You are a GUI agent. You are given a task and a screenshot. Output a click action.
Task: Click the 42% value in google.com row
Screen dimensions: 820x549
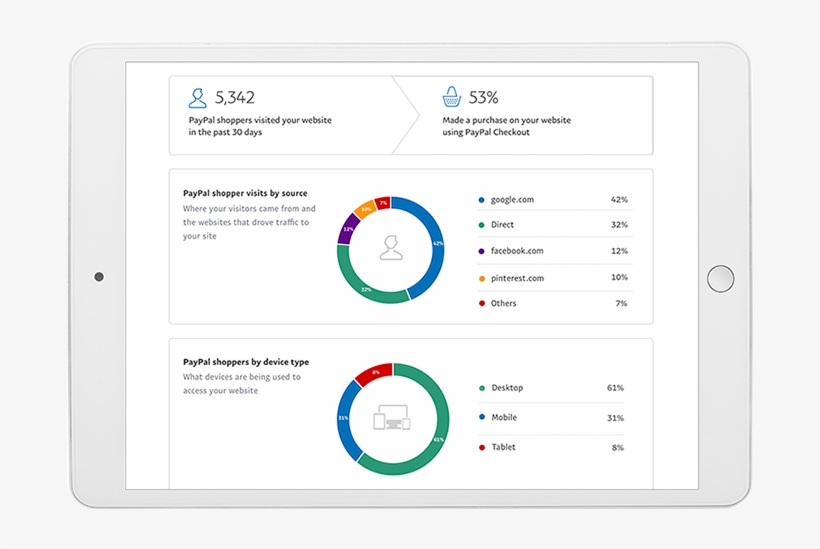click(x=619, y=200)
